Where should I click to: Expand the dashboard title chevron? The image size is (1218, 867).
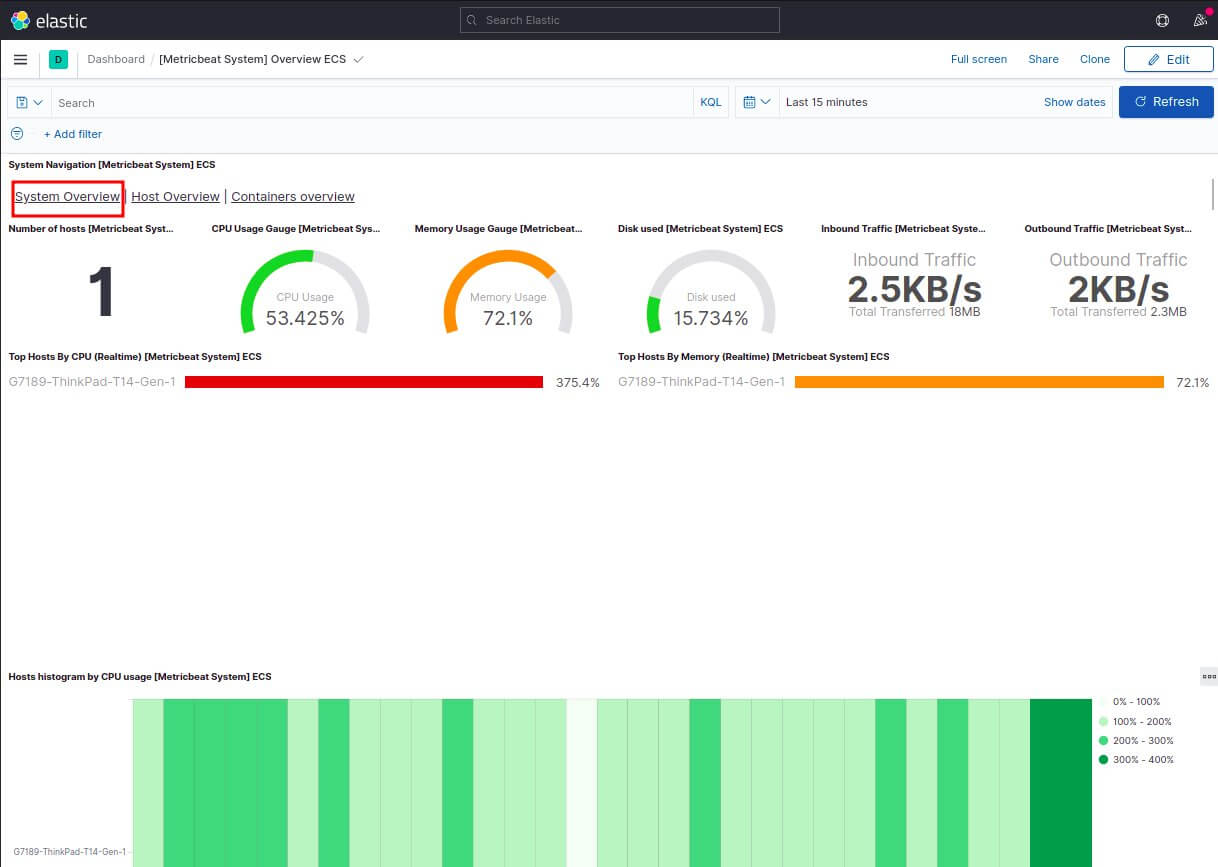[x=359, y=59]
